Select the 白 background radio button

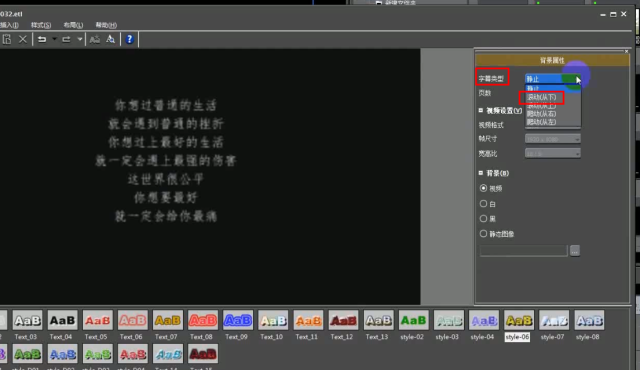click(x=484, y=203)
